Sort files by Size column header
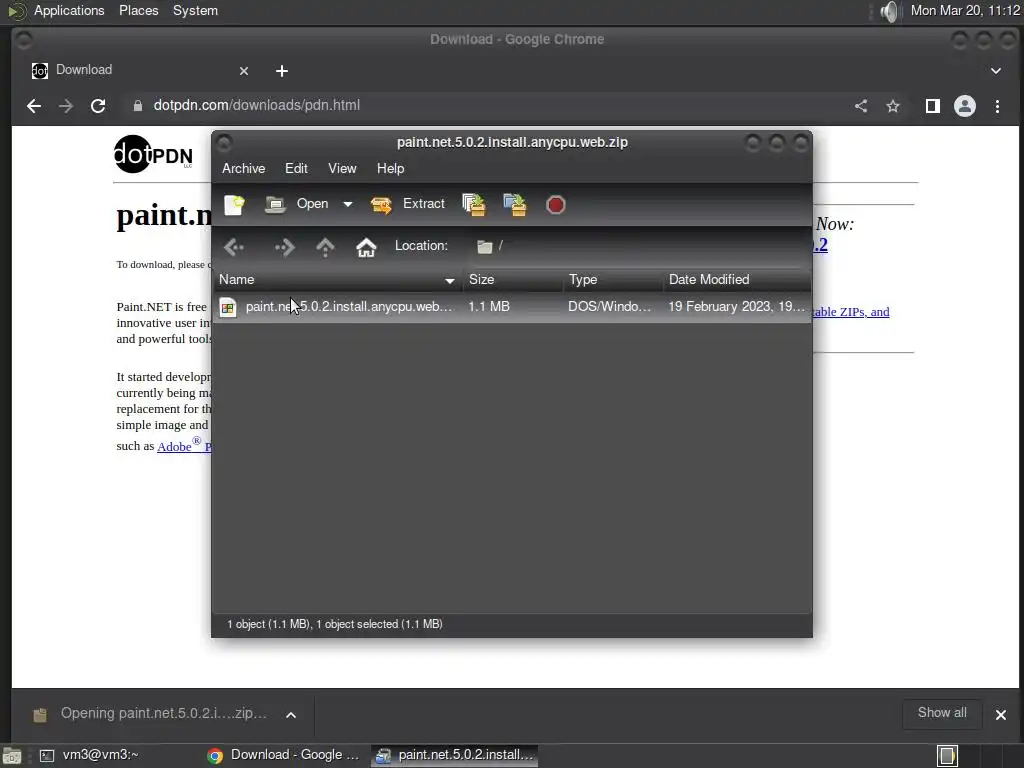 513,280
